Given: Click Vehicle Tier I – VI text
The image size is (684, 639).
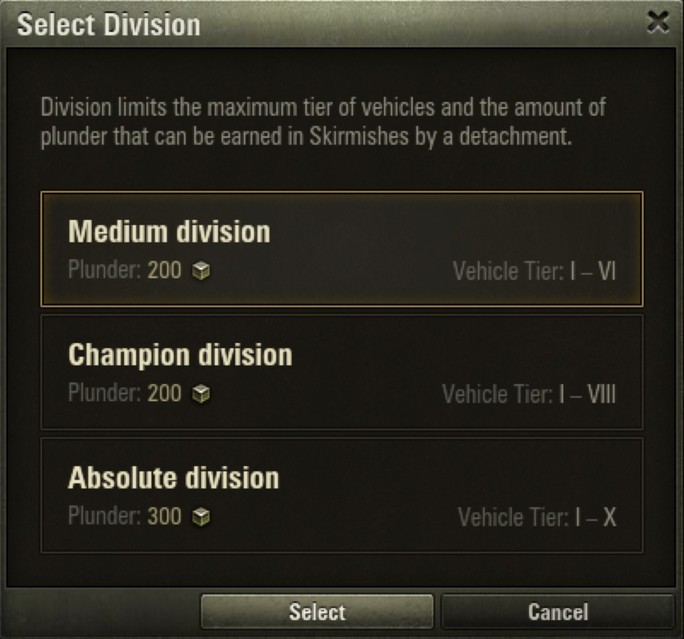Looking at the screenshot, I should coord(534,271).
